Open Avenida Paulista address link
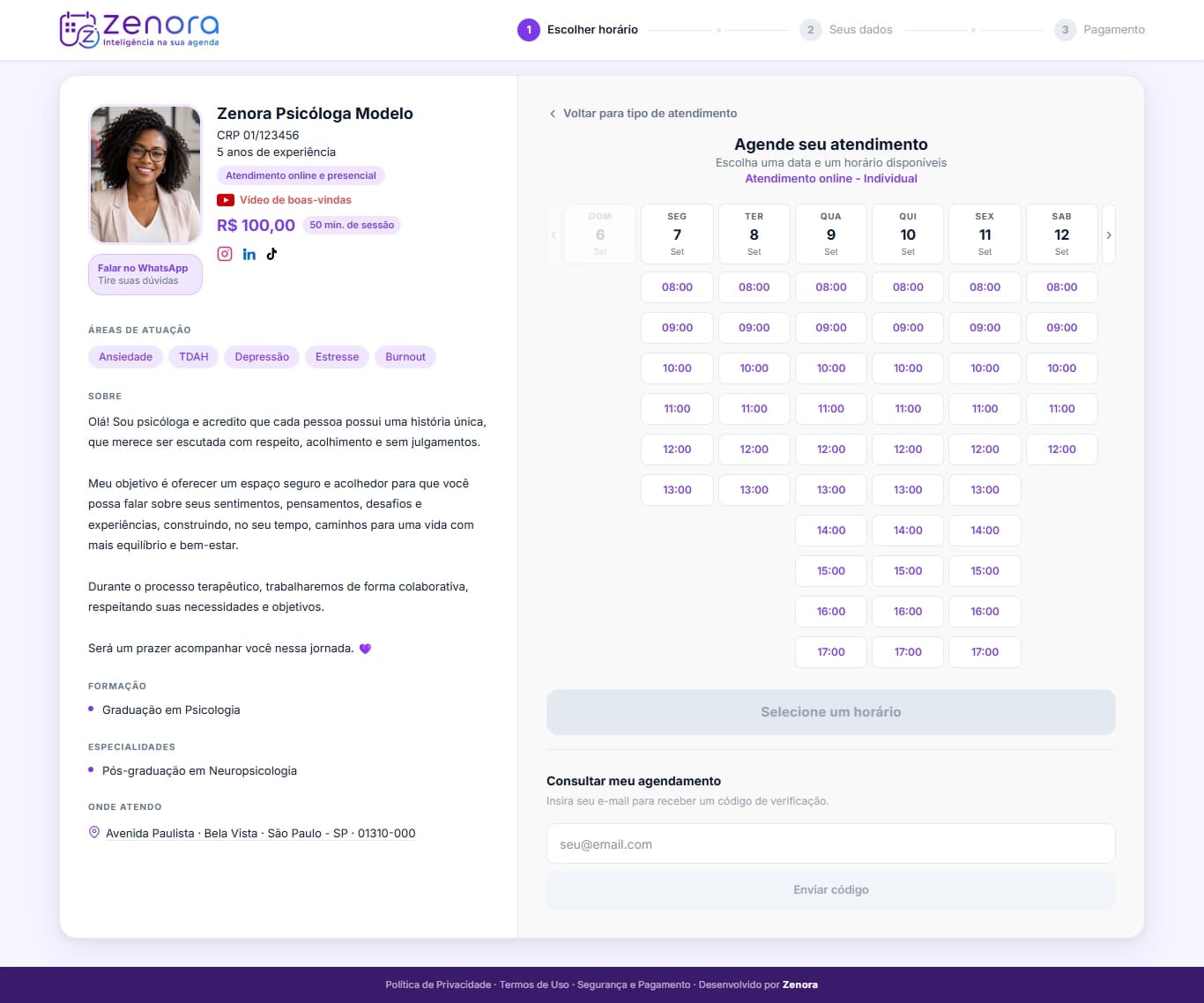Viewport: 1204px width, 1003px height. [x=261, y=833]
